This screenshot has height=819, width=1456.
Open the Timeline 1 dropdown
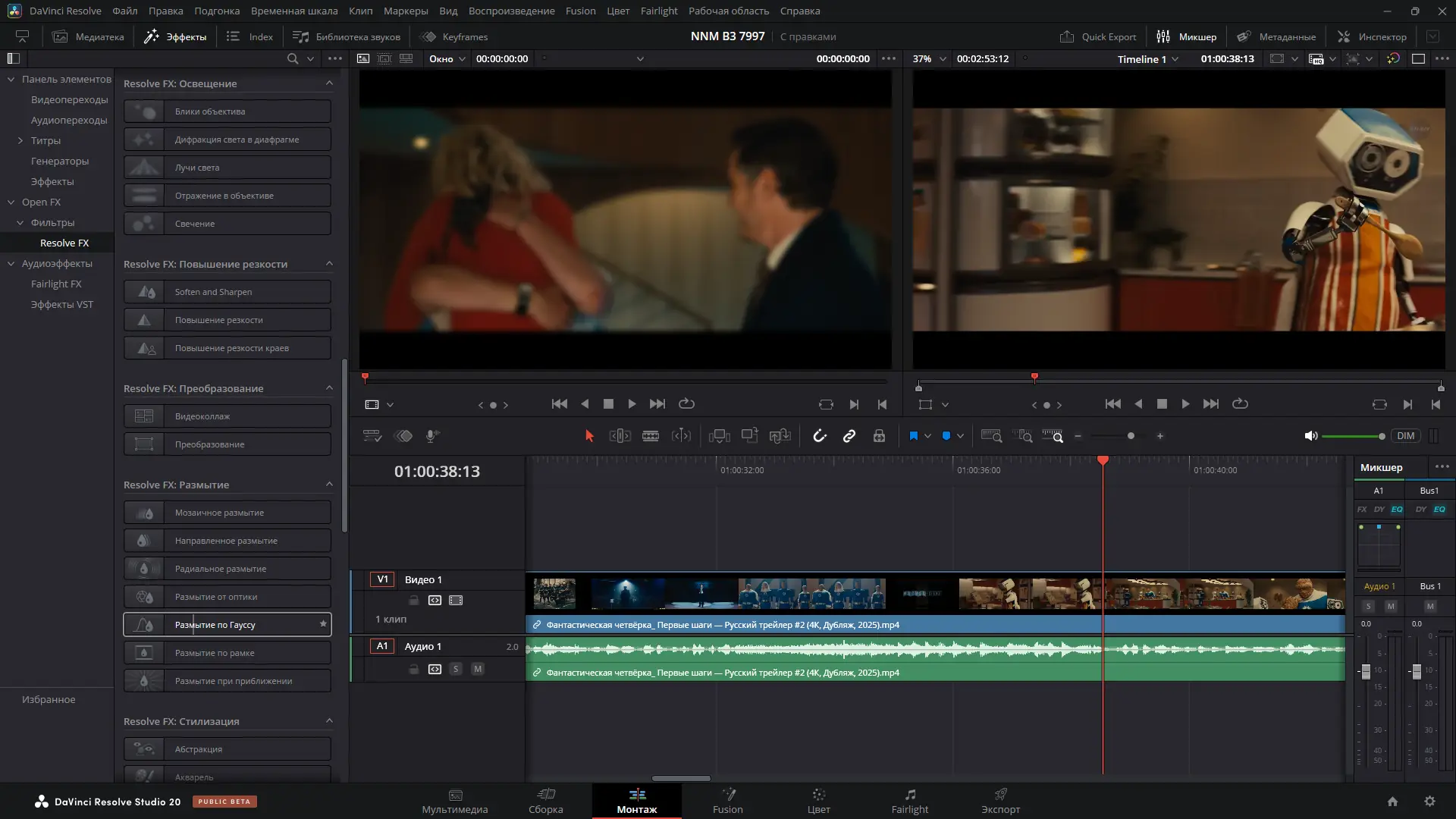(x=1147, y=59)
